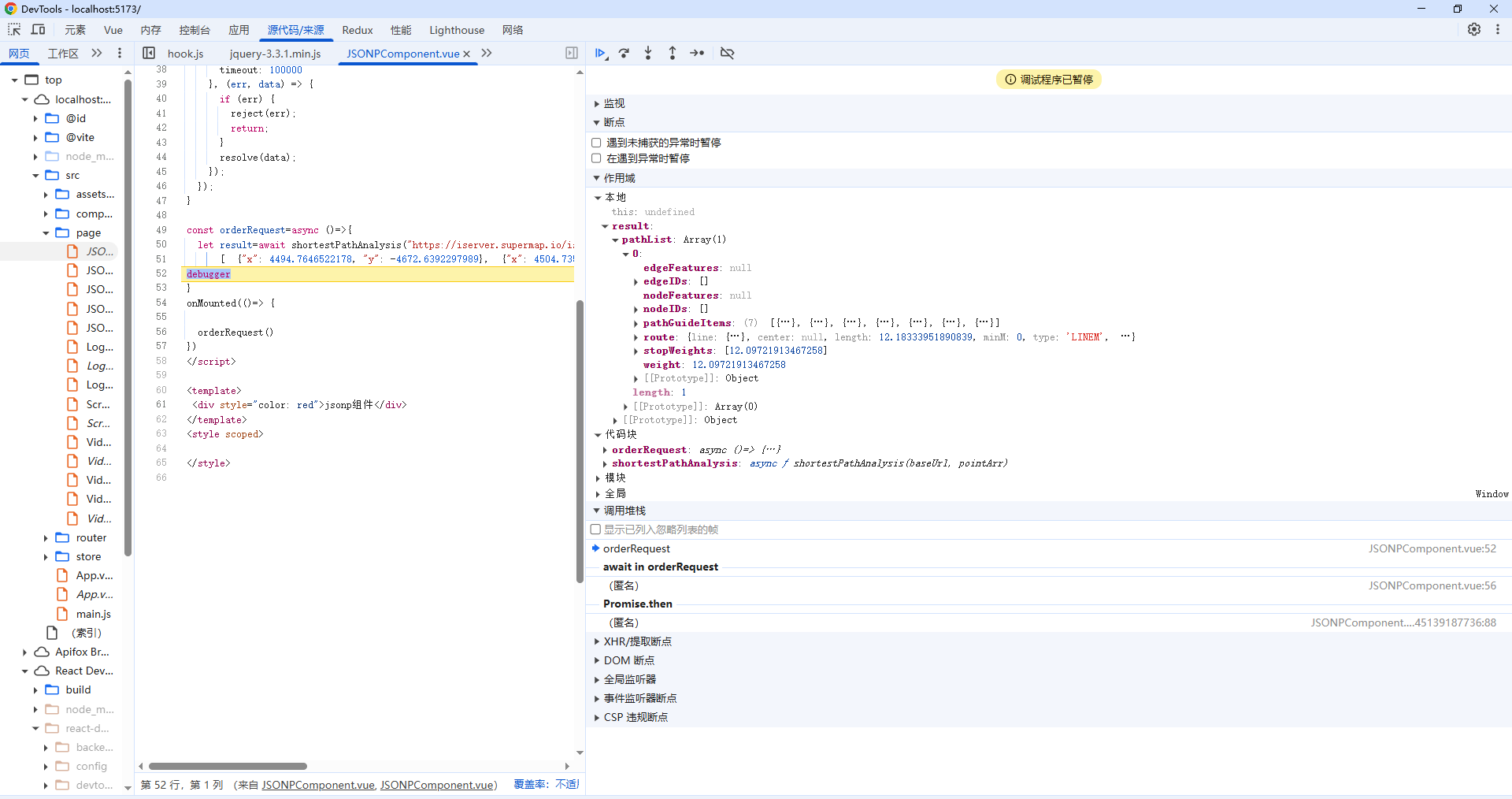The width and height of the screenshot is (1512, 799).
Task: Step into next function call
Action: pyautogui.click(x=648, y=53)
